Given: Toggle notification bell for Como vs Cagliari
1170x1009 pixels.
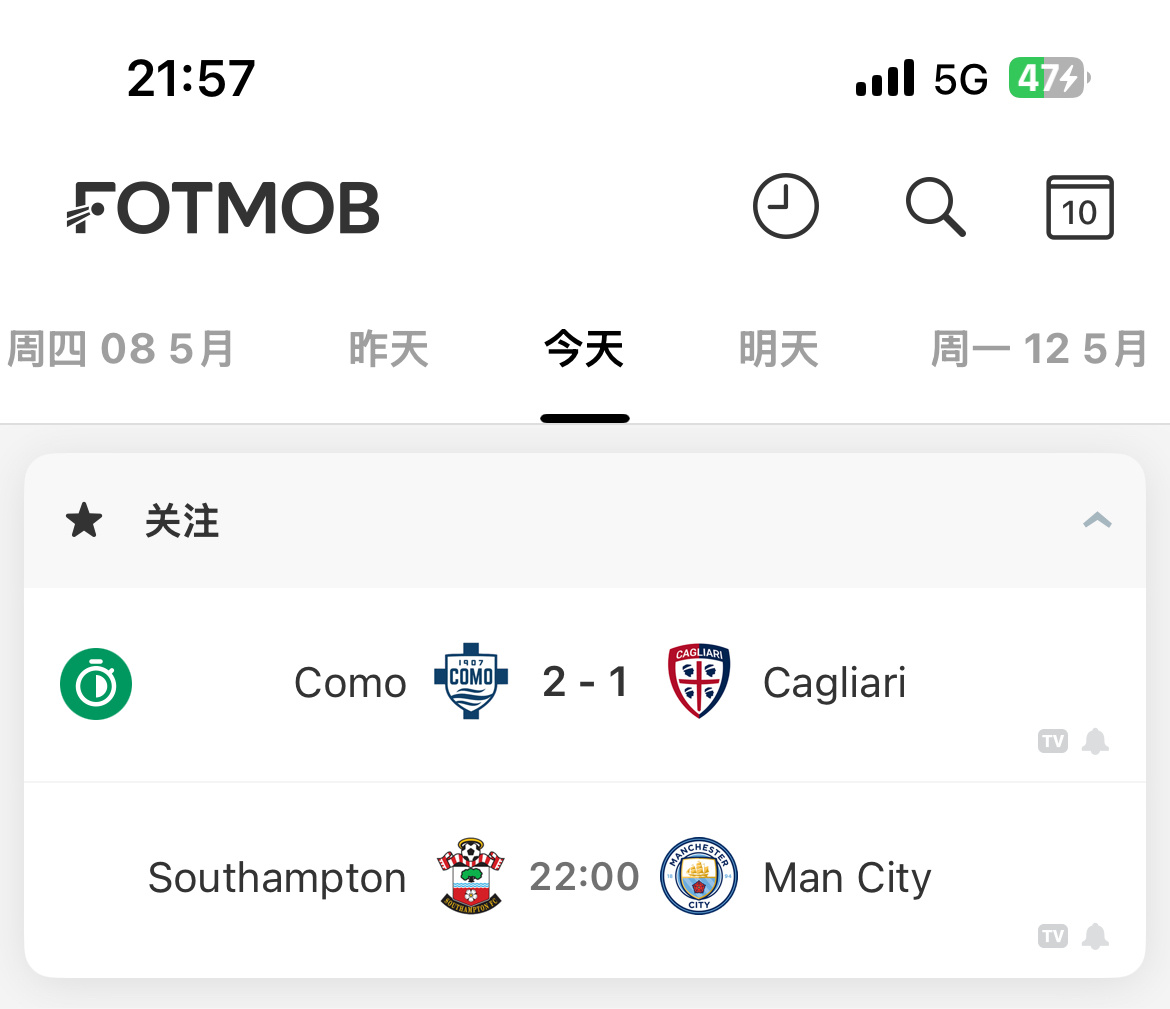Looking at the screenshot, I should coord(1095,741).
